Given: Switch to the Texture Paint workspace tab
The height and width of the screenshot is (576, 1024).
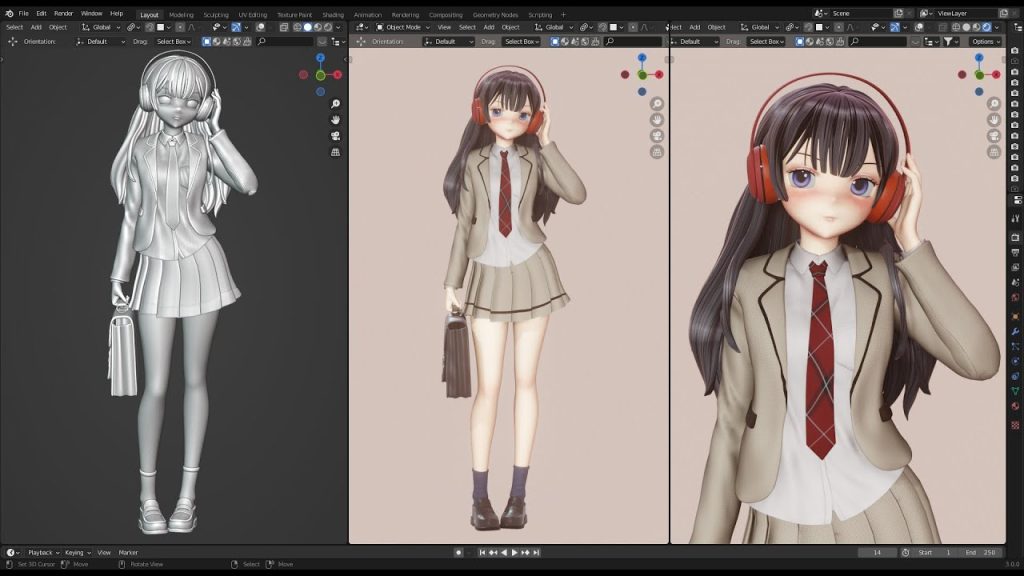Looking at the screenshot, I should [x=295, y=14].
